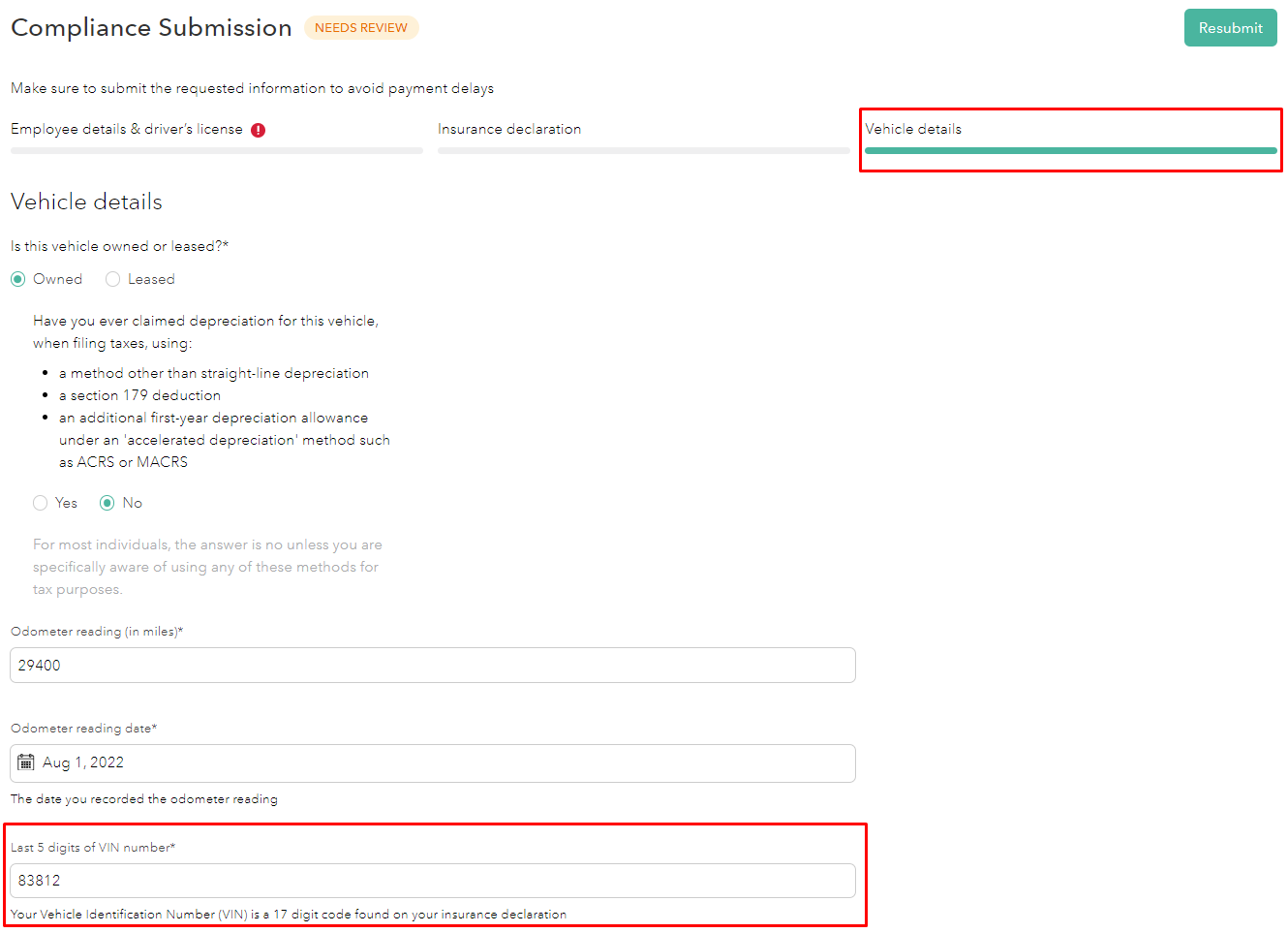Open Employee details & driver's license tab
1288x933 pixels.
127,129
